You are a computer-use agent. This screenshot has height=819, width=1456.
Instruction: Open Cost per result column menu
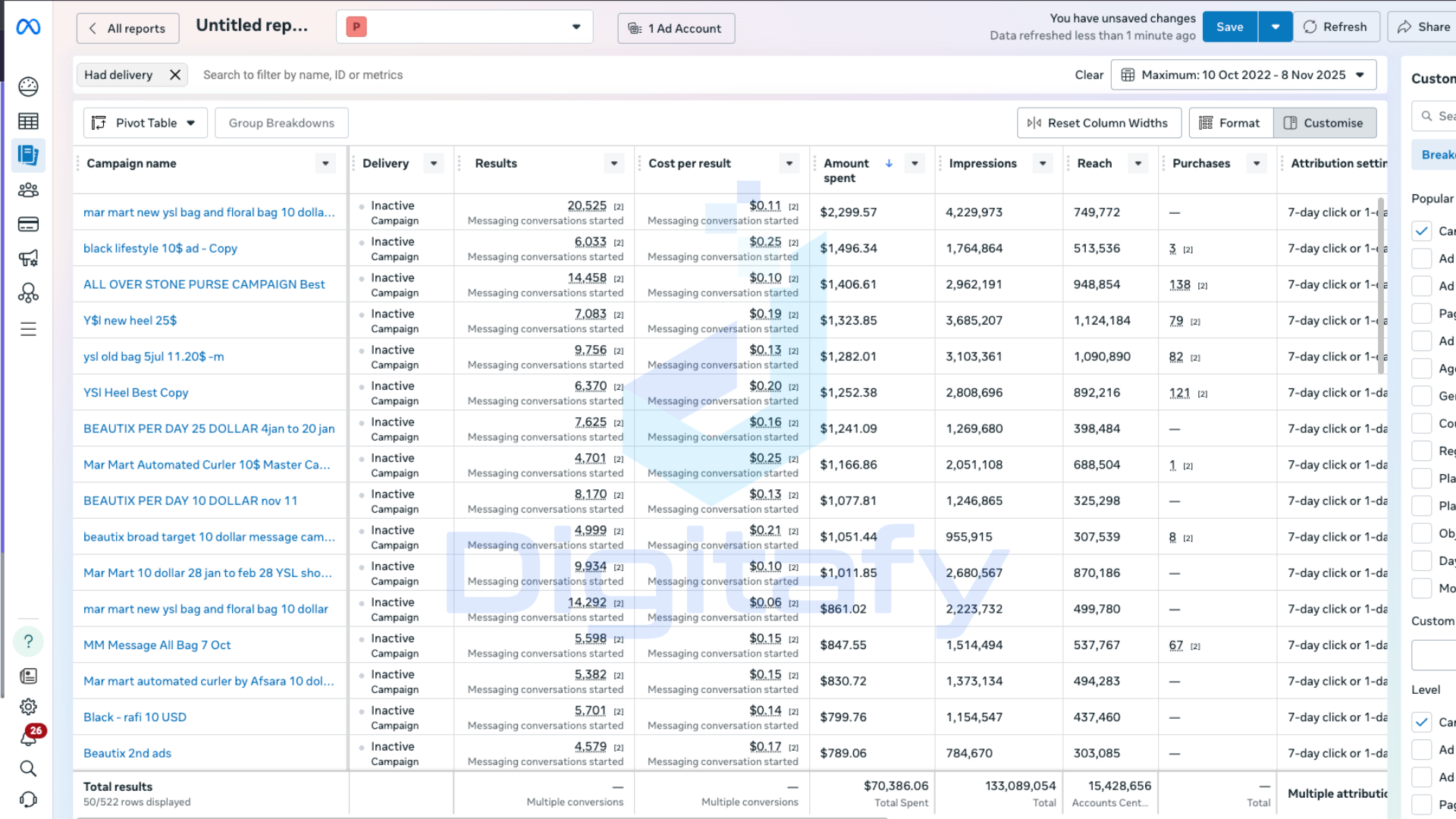789,163
